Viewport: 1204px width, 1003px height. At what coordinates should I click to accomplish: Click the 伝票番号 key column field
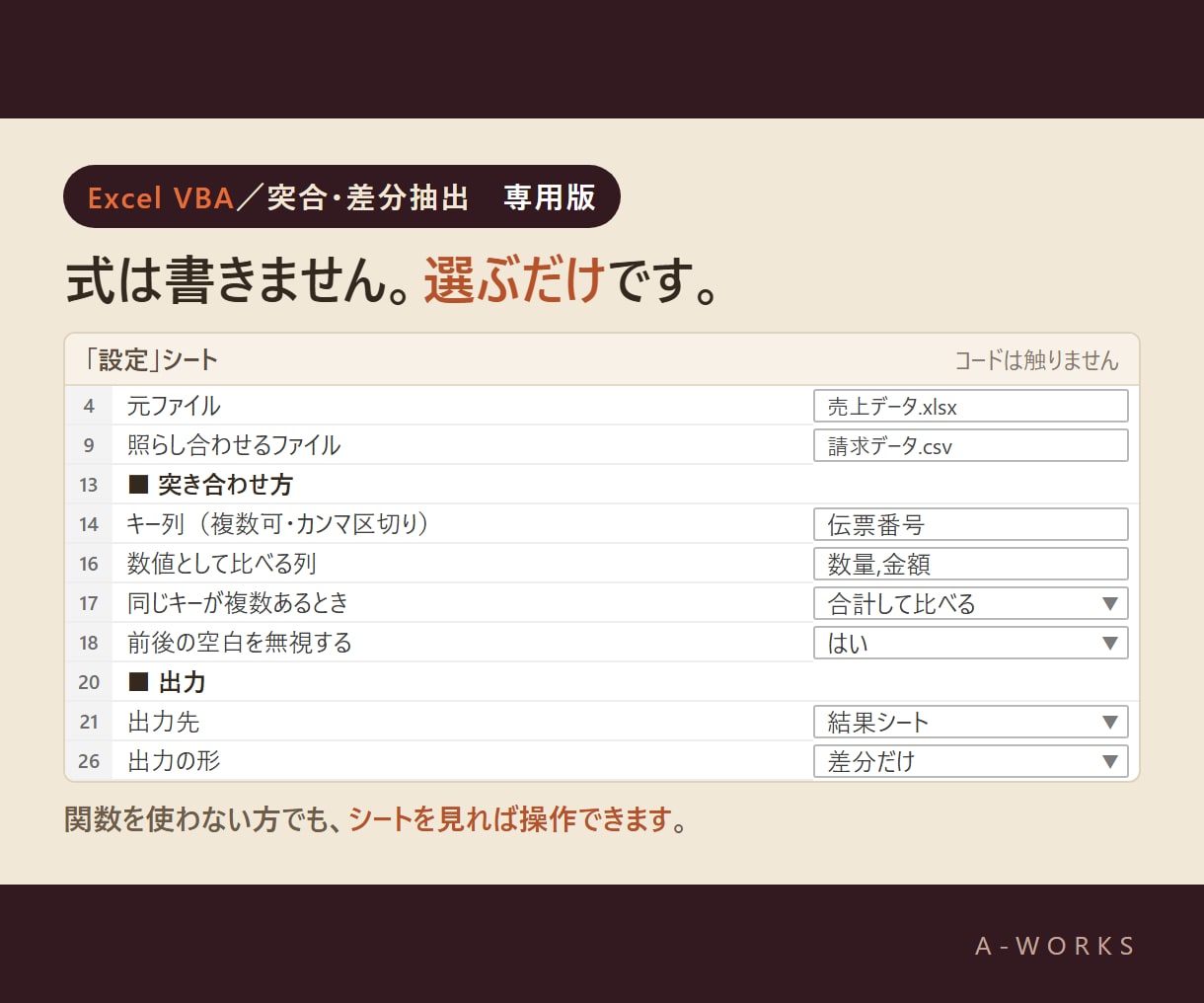pos(971,524)
